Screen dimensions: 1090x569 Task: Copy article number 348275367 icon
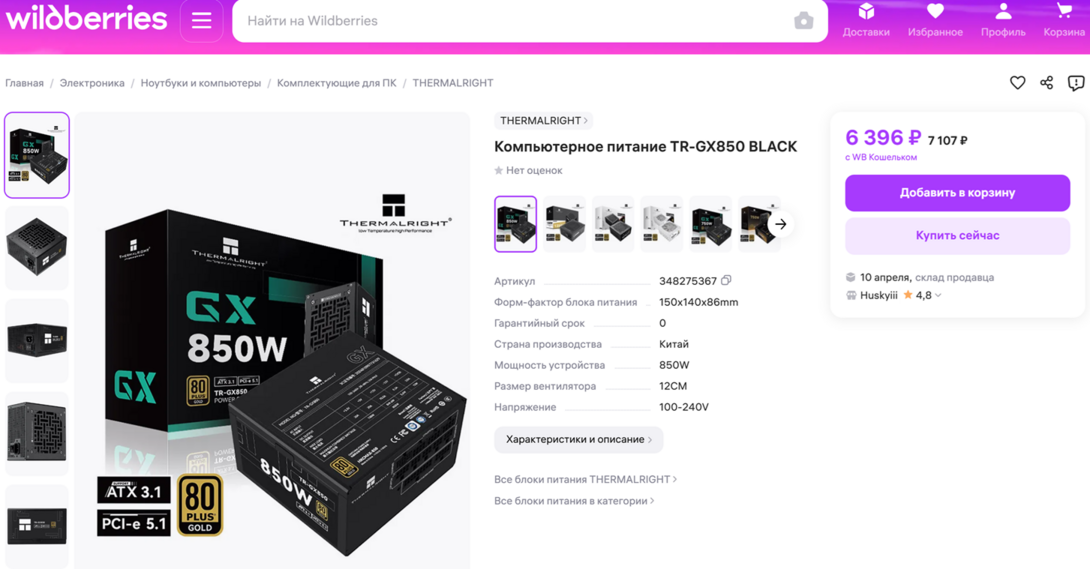tap(726, 281)
